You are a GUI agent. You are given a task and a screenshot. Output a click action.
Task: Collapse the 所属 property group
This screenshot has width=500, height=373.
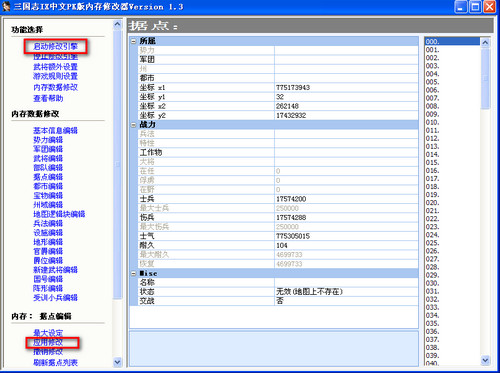pos(134,41)
